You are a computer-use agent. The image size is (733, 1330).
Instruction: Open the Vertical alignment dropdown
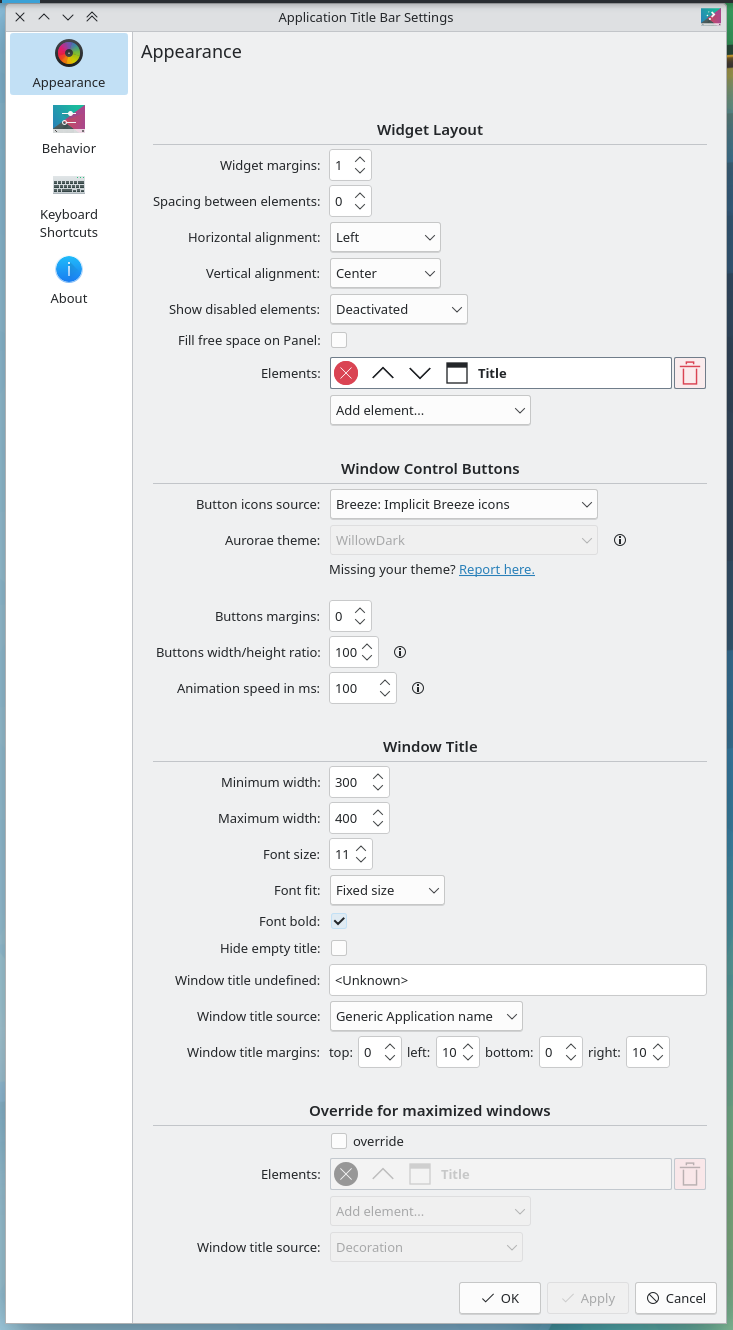pyautogui.click(x=385, y=273)
